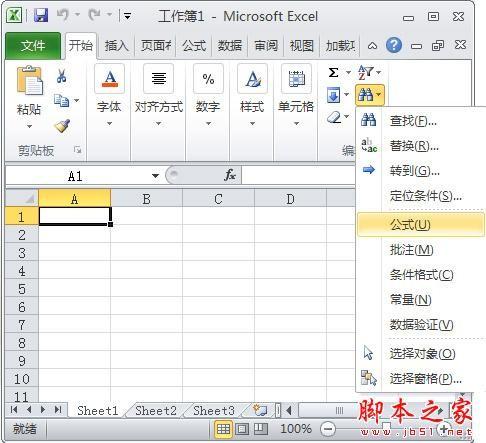This screenshot has width=486, height=443.
Task: Switch to the Insert tab (插入)
Action: point(116,46)
